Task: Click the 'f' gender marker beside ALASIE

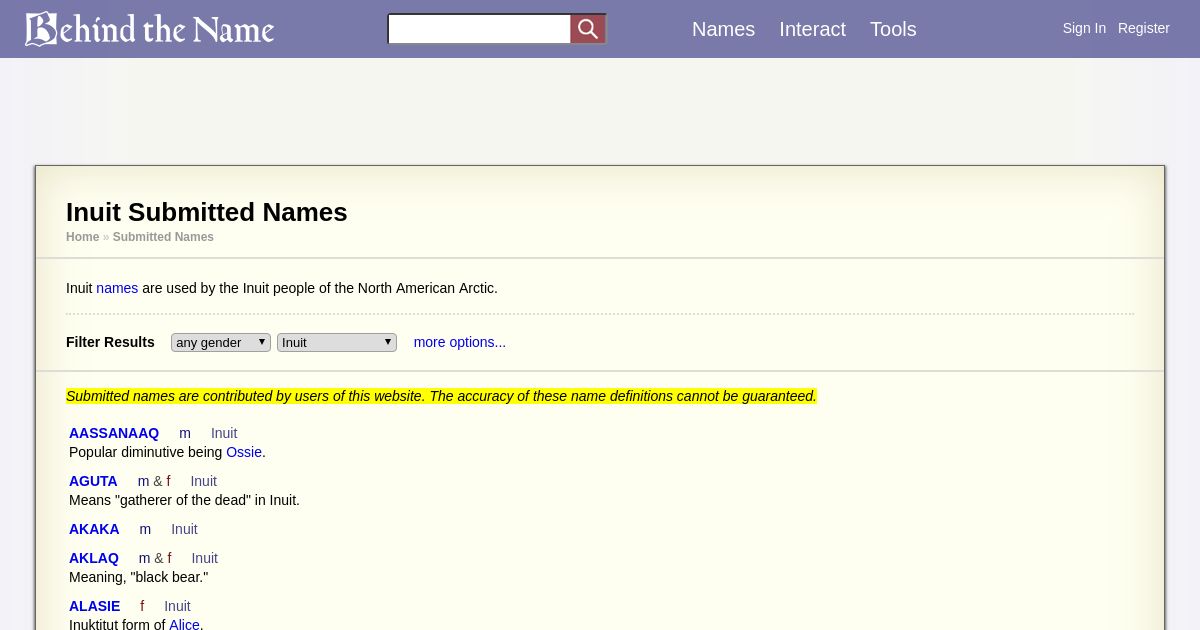Action: [142, 606]
